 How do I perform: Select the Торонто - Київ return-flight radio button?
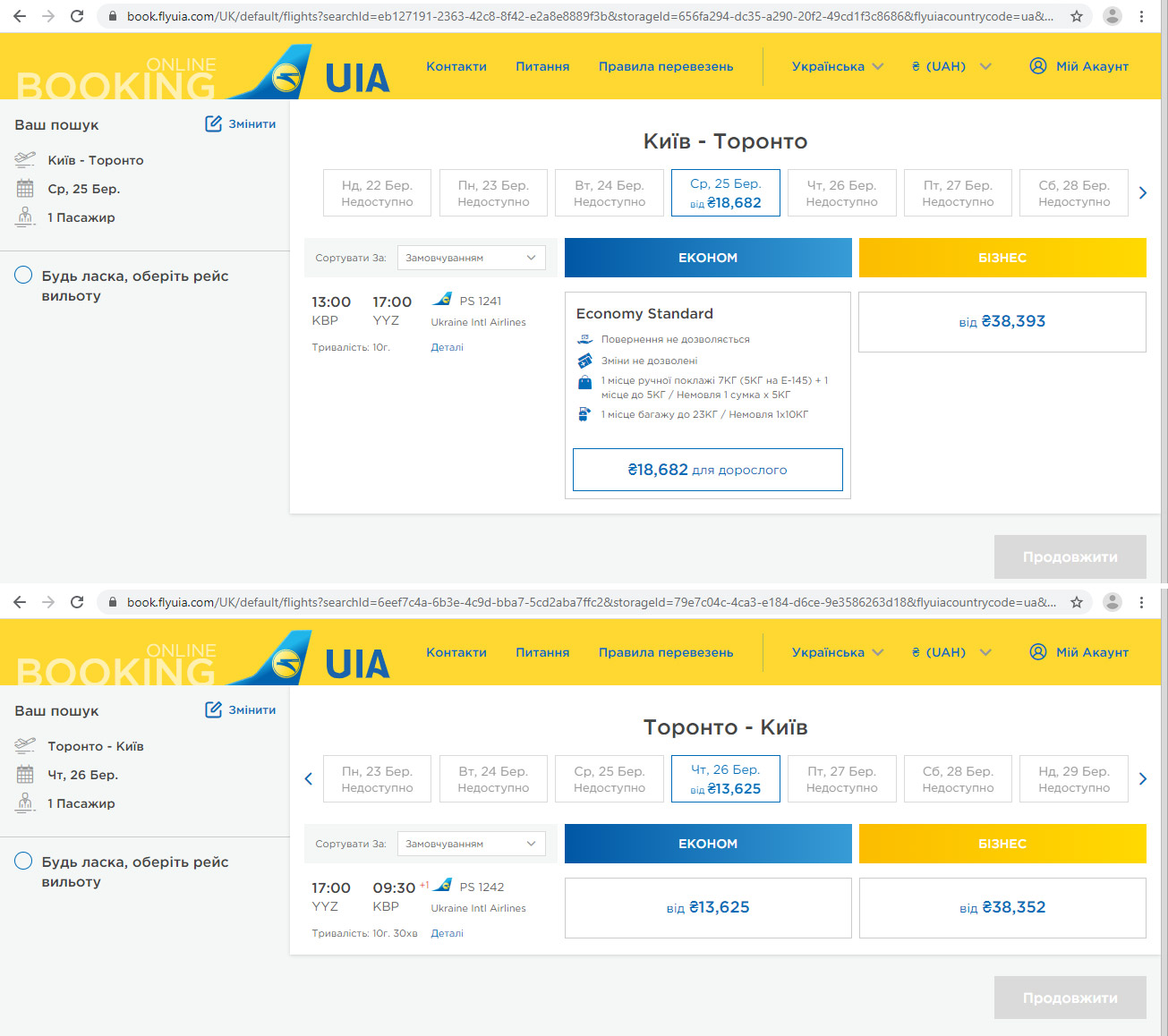click(23, 862)
